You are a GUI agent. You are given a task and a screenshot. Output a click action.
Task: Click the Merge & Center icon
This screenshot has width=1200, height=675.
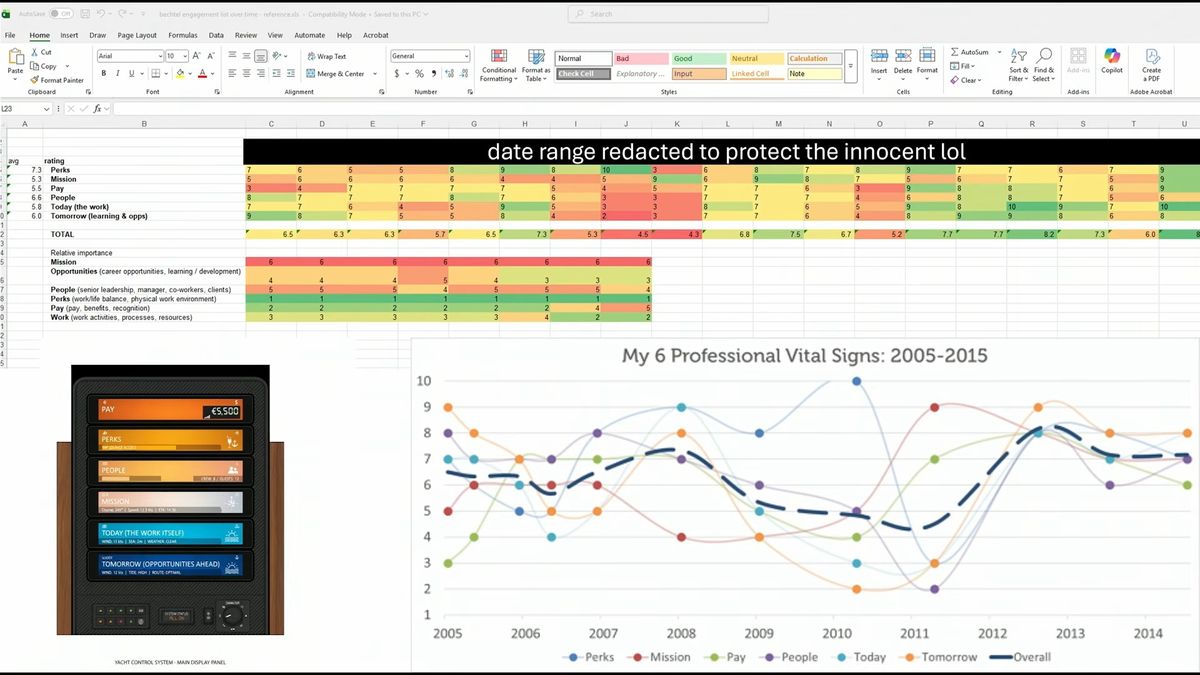coord(311,74)
